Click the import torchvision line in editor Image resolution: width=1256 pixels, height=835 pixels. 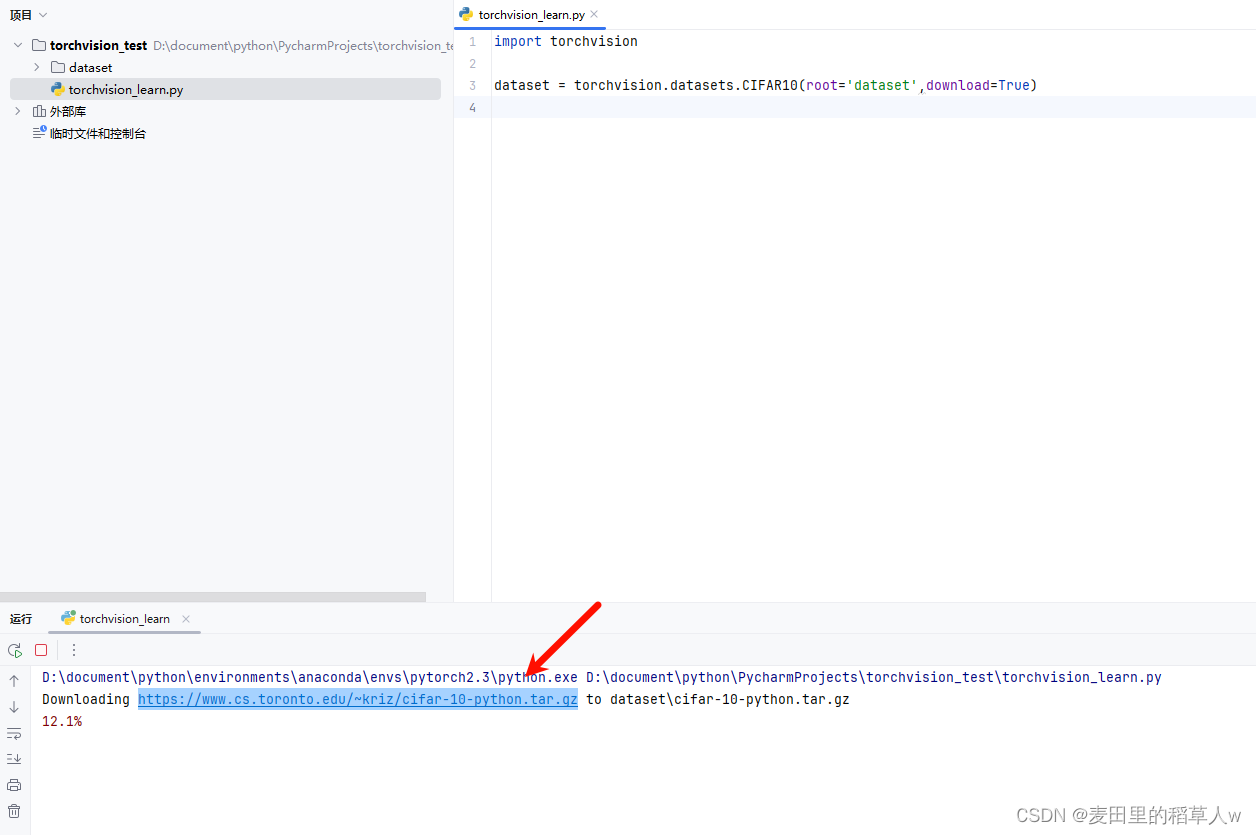click(566, 41)
